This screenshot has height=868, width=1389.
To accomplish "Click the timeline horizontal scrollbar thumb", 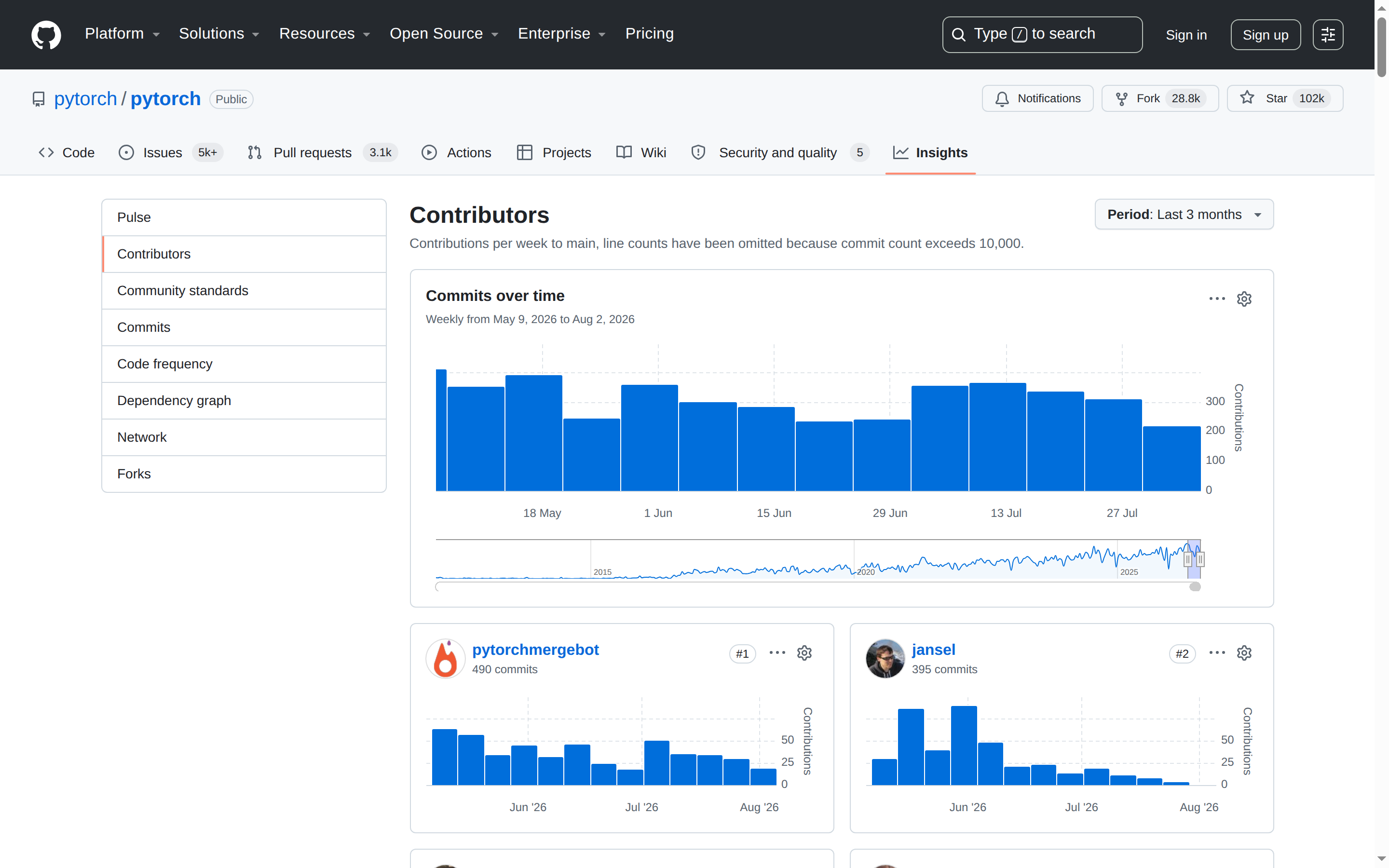I will [x=1195, y=587].
